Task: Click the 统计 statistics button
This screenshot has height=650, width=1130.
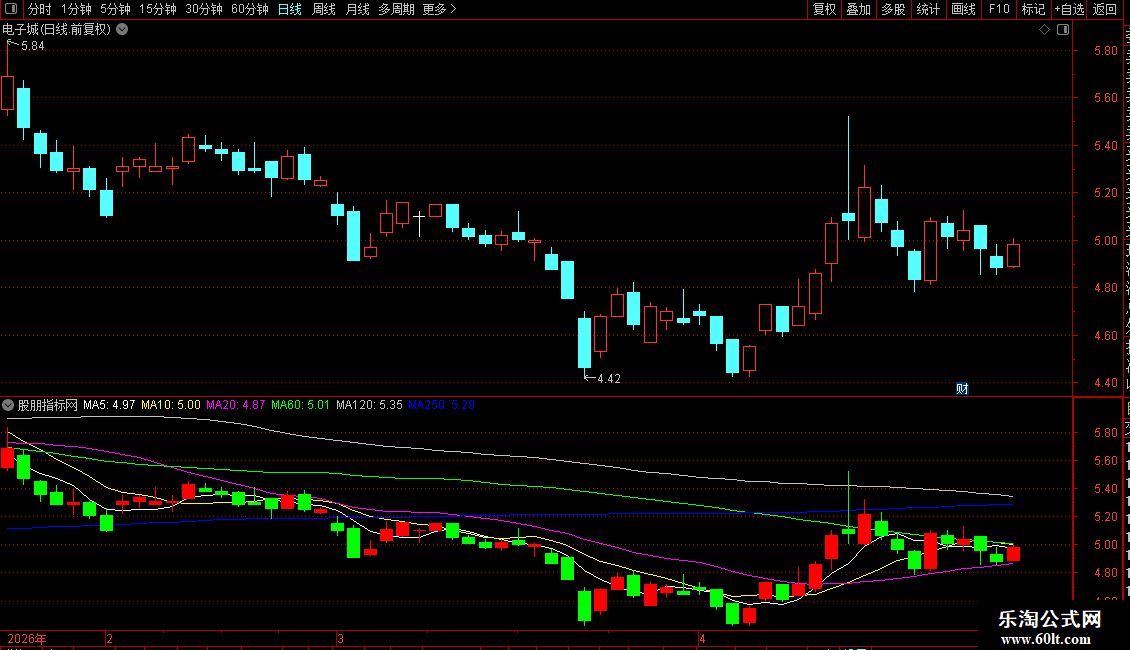Action: tap(927, 9)
